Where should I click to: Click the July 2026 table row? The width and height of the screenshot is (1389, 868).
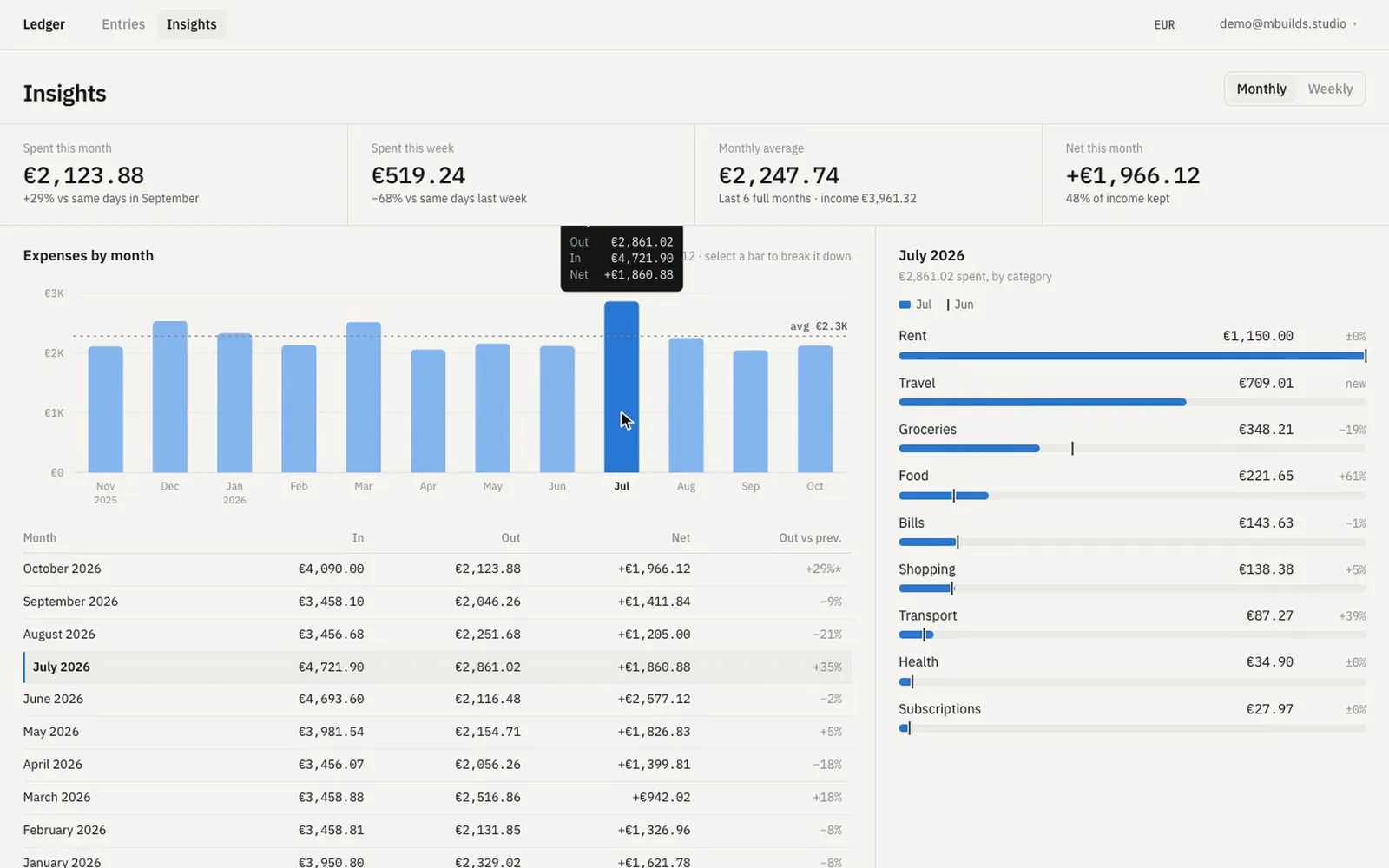pos(437,667)
